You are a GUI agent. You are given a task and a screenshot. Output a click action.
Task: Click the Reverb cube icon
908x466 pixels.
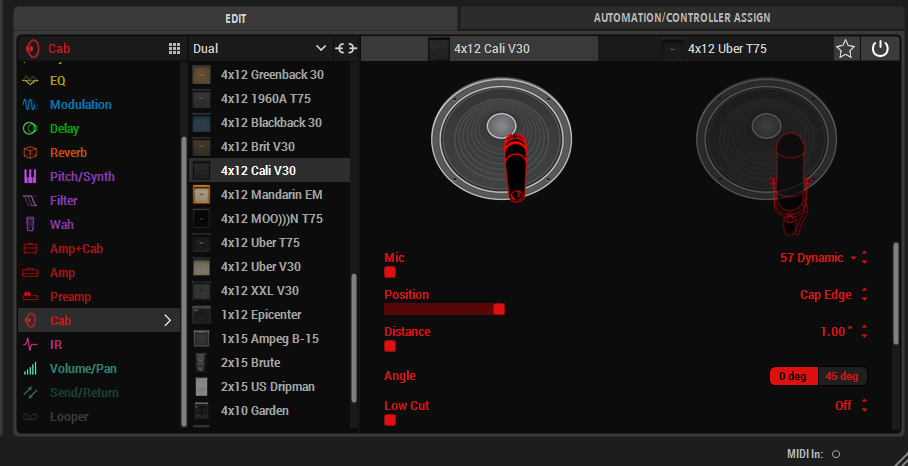click(30, 153)
